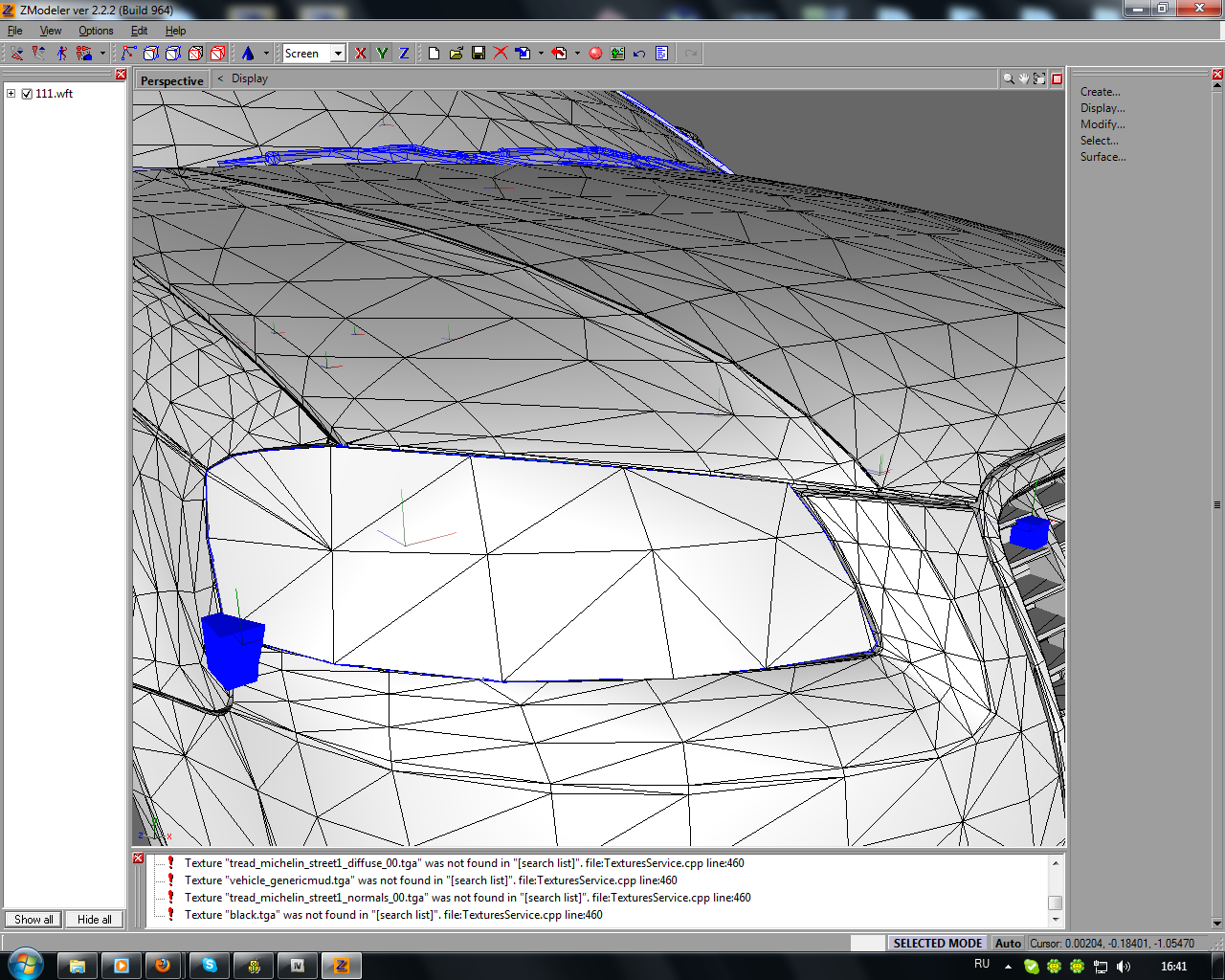Create a new file with blank page icon
This screenshot has height=980, width=1225.
point(434,54)
